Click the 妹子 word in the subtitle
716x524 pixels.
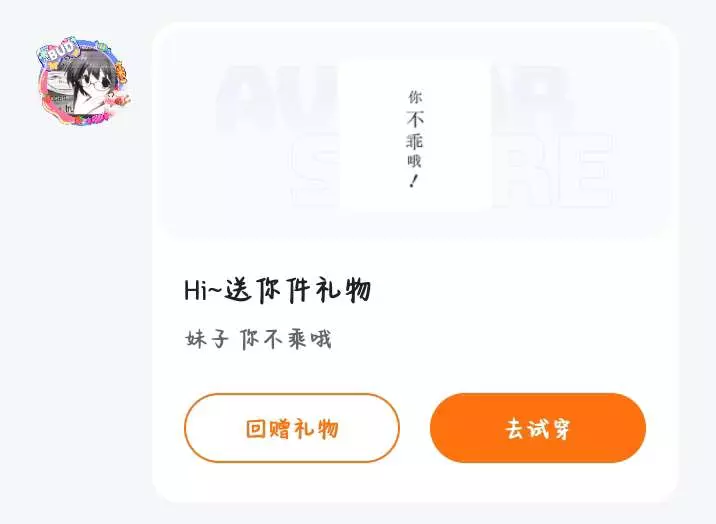coord(206,339)
